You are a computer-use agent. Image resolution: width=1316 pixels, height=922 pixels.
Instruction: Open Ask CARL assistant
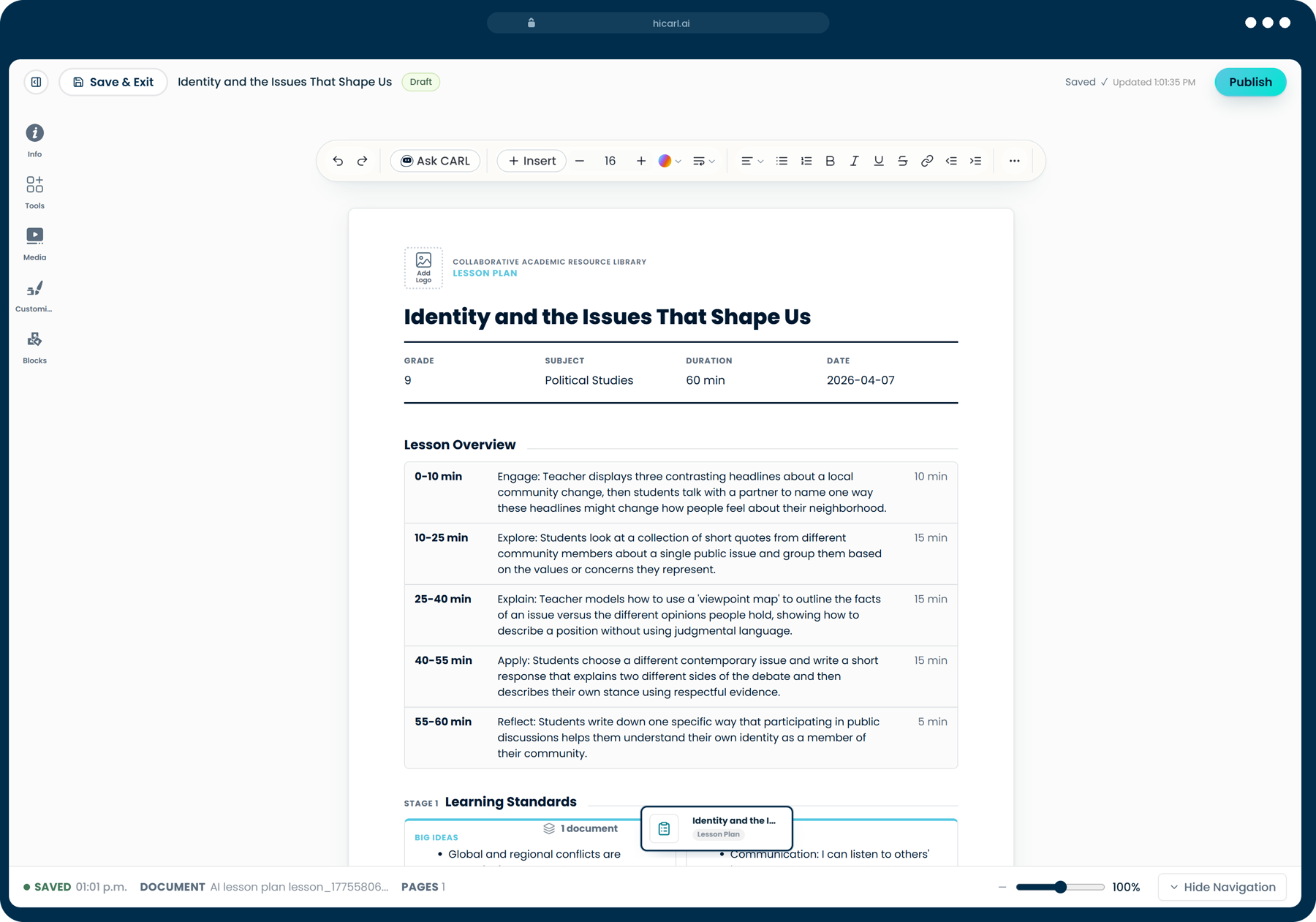click(435, 161)
